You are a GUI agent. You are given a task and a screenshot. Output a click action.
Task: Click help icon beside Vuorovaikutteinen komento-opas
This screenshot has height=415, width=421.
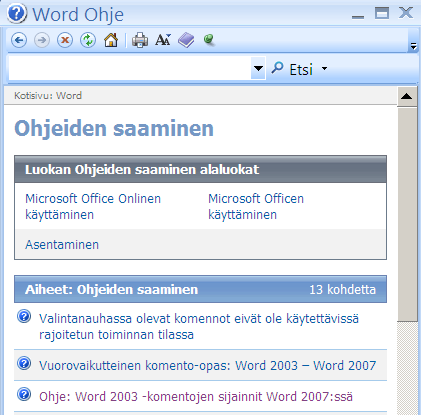click(x=24, y=363)
